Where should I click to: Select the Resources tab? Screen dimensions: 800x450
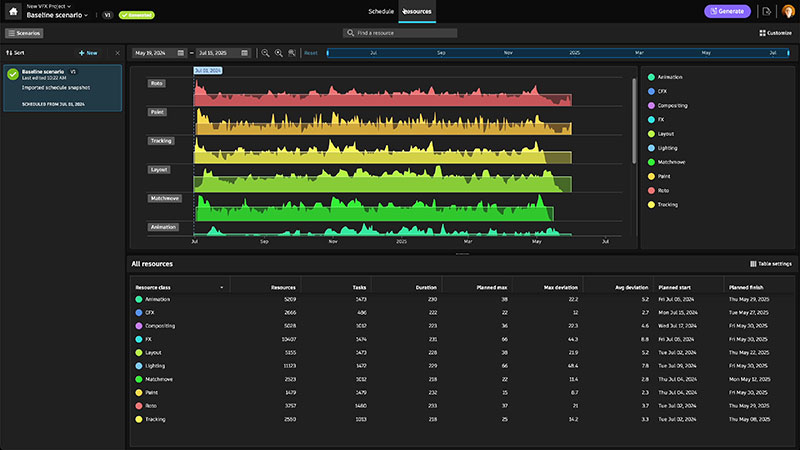[418, 11]
